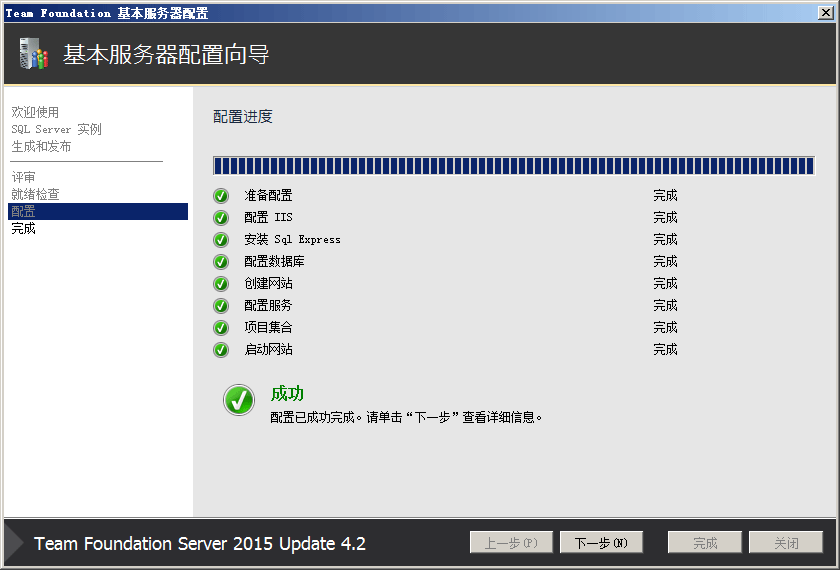Close the Team Foundation configuration window
Viewport: 840px width, 570px height.
coord(826,13)
